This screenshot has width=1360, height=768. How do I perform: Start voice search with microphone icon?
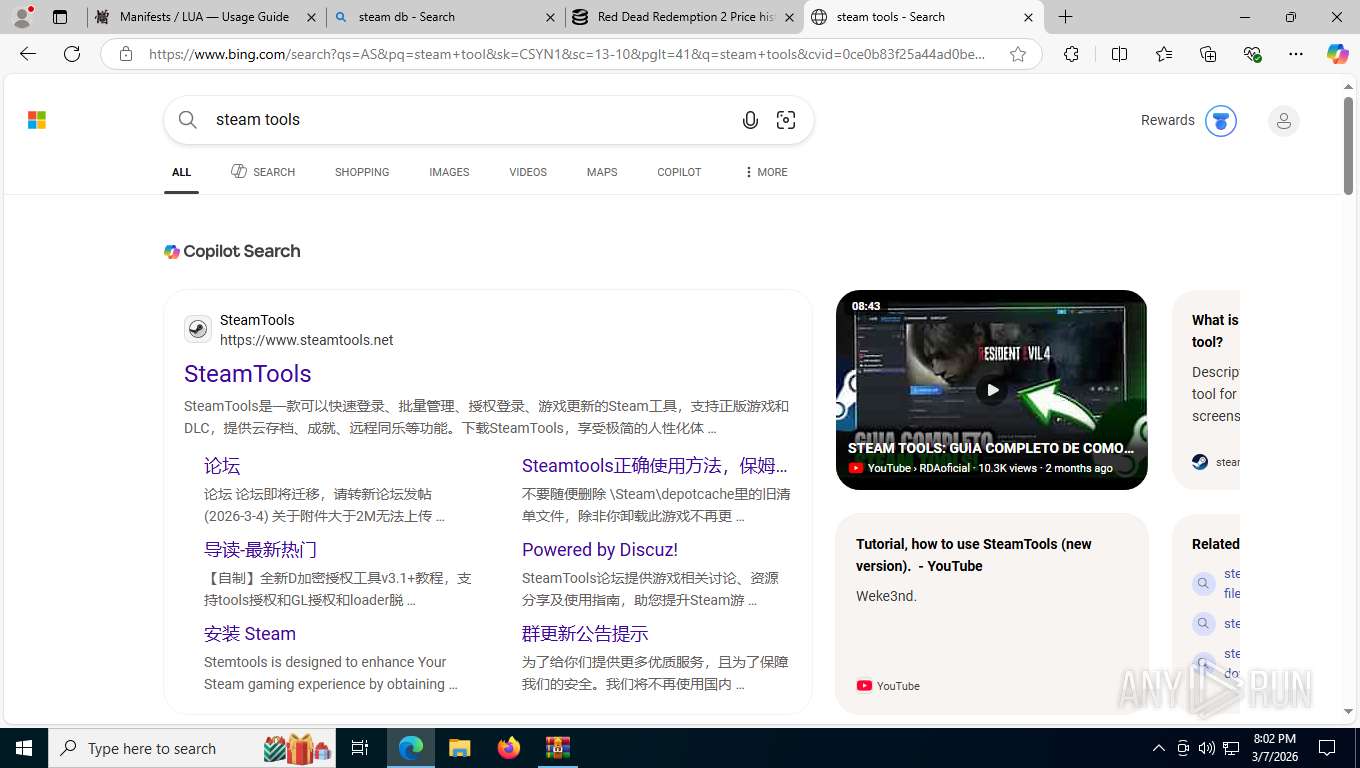click(x=750, y=120)
